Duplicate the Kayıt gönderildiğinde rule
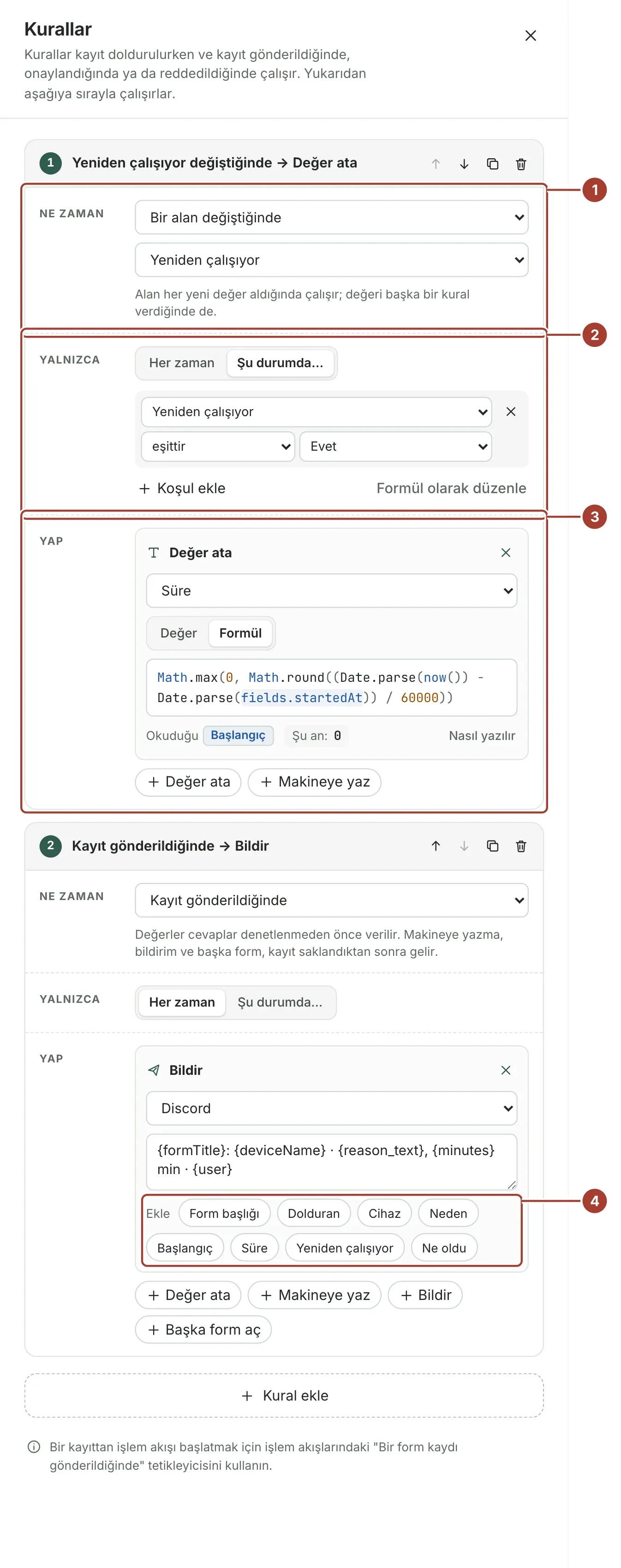This screenshot has height=1568, width=621. pyautogui.click(x=493, y=846)
